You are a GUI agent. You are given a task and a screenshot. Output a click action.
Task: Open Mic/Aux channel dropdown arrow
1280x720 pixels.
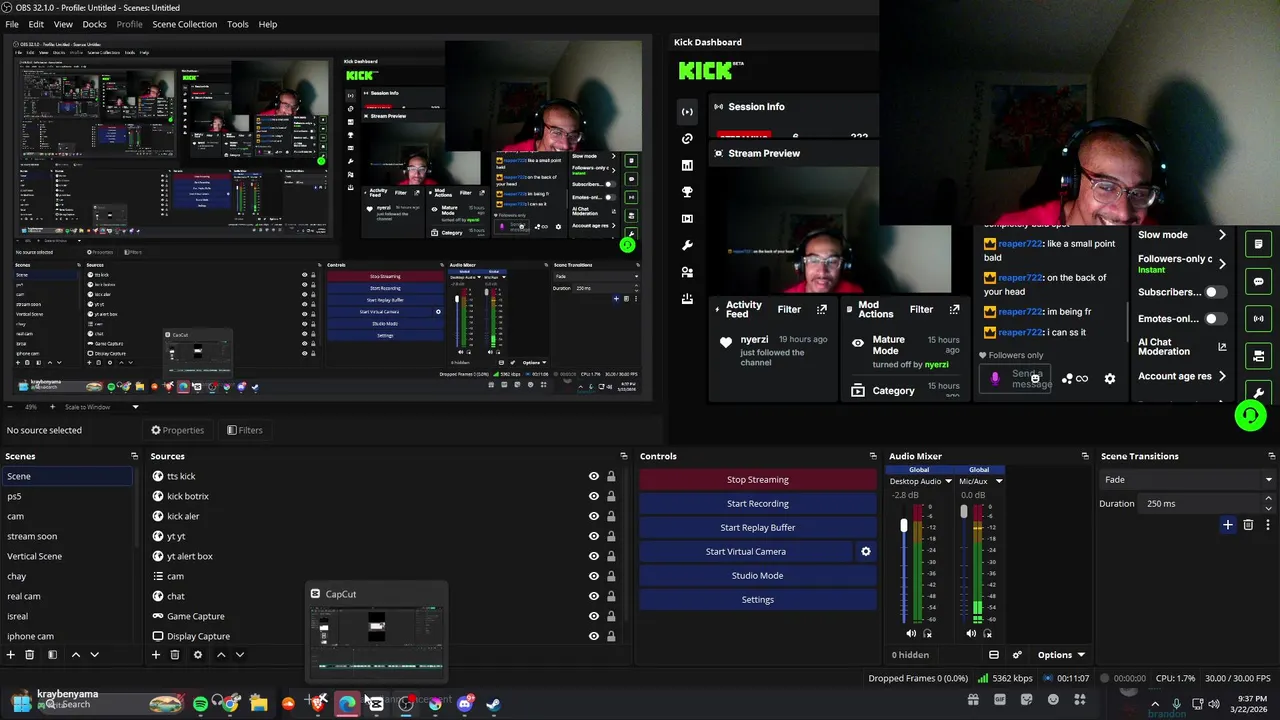(x=998, y=481)
